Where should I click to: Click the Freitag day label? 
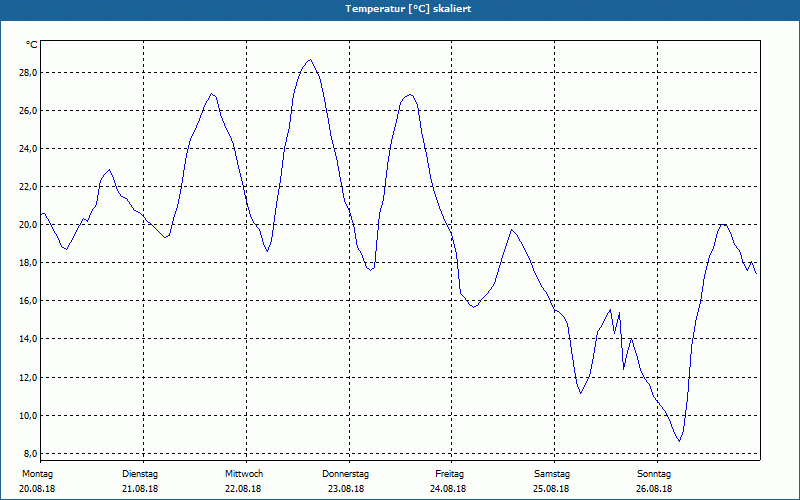click(x=449, y=474)
